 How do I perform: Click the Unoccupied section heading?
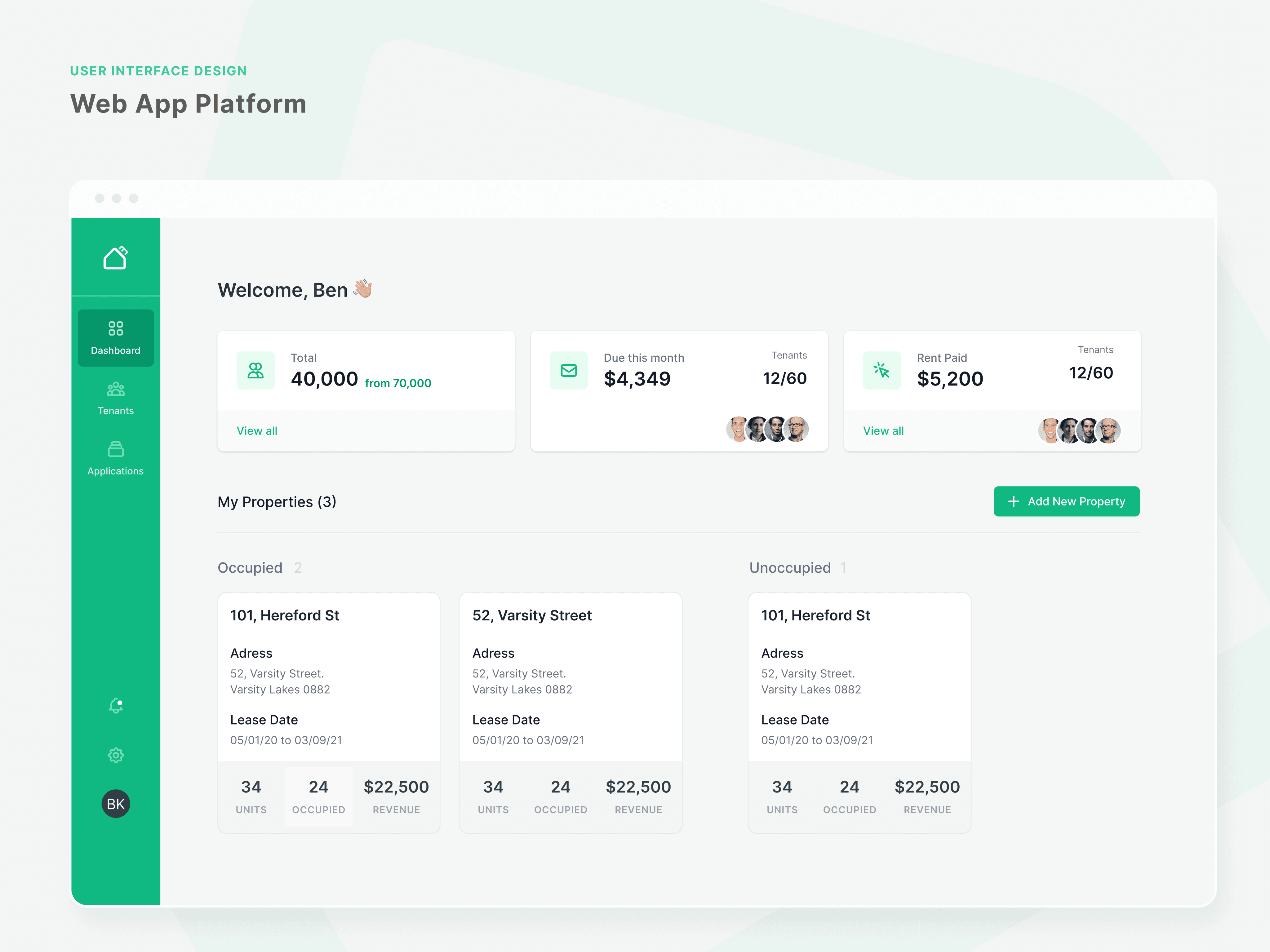click(789, 567)
